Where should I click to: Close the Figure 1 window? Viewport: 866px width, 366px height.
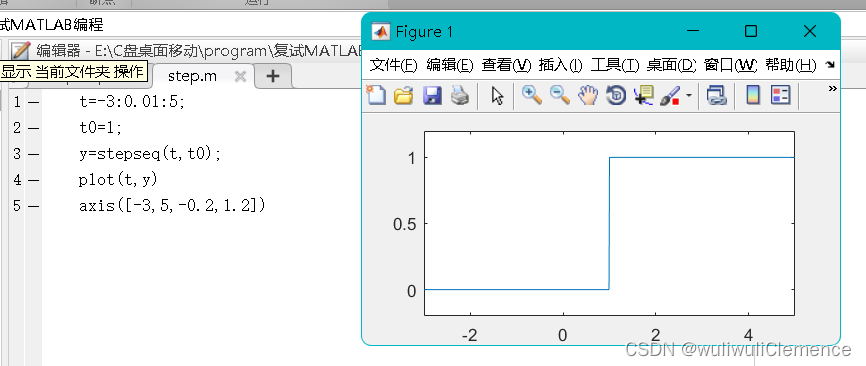[x=810, y=31]
